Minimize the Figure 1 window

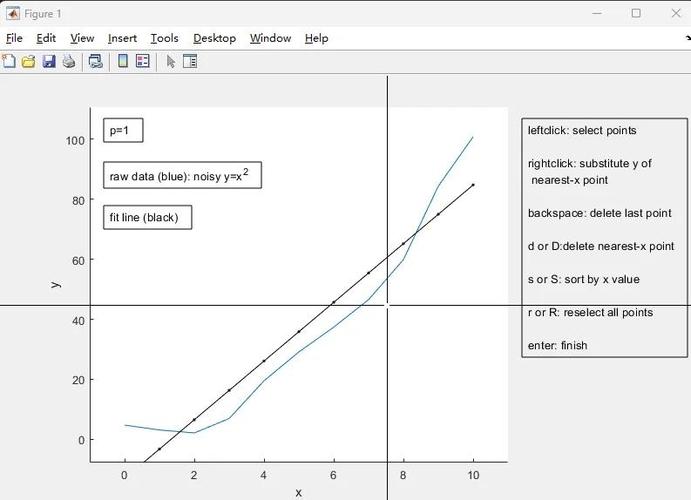(x=597, y=13)
